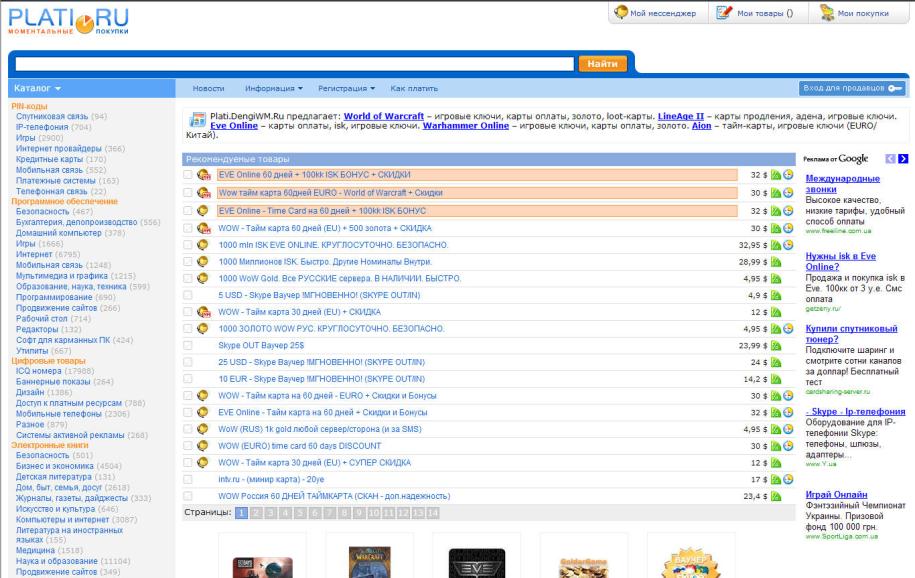This screenshot has width=915, height=578.
Task: Click the green icon in 1000 Миллионов ISK row
Action: coord(776,262)
